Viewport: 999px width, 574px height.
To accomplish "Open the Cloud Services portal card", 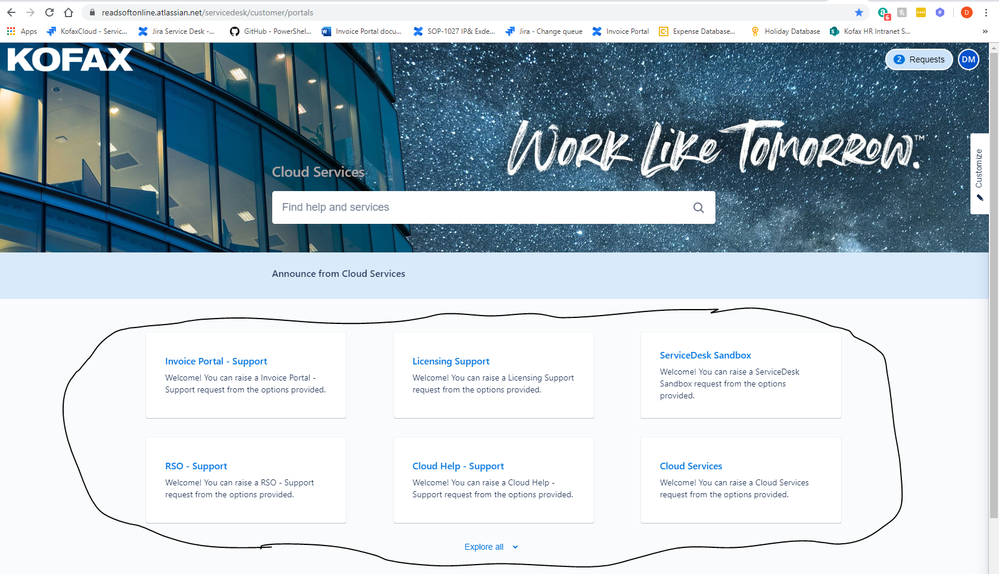I will [741, 480].
